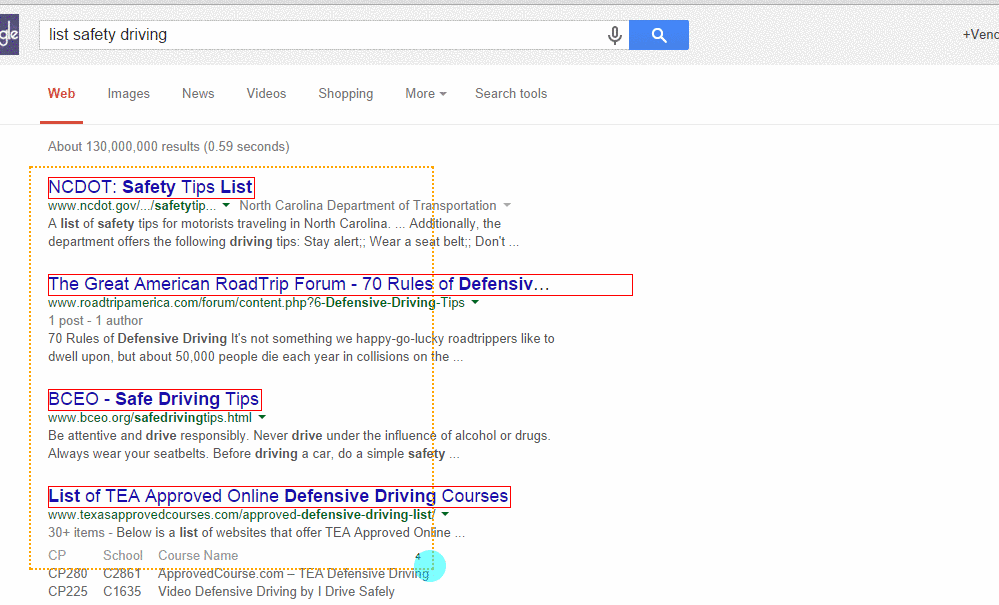
Task: Open dropdown arrow next to bceo.org URL
Action: [x=262, y=418]
